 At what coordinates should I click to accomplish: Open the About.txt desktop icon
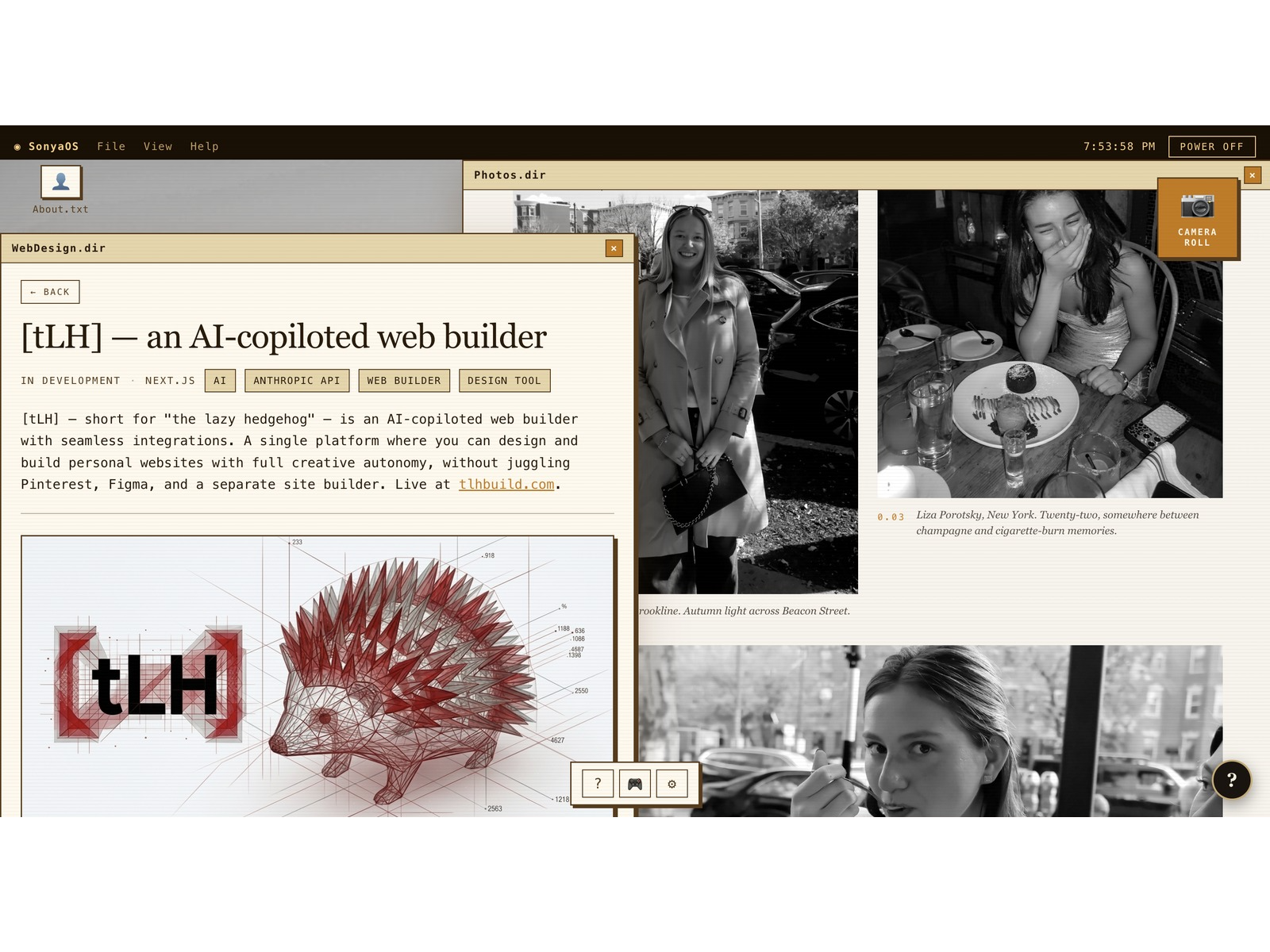(x=60, y=190)
